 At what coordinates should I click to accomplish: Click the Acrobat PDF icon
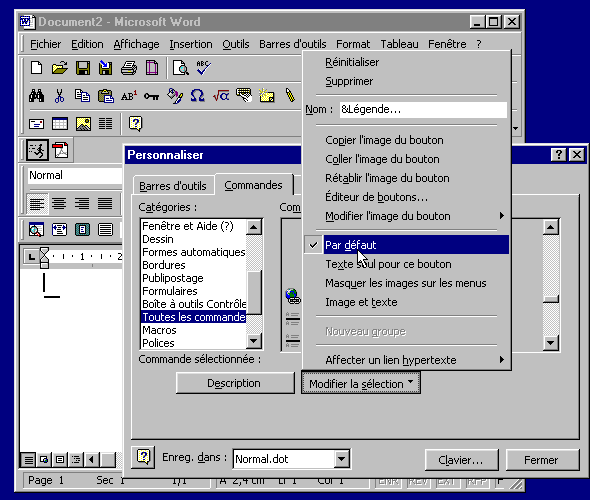pyautogui.click(x=61, y=150)
